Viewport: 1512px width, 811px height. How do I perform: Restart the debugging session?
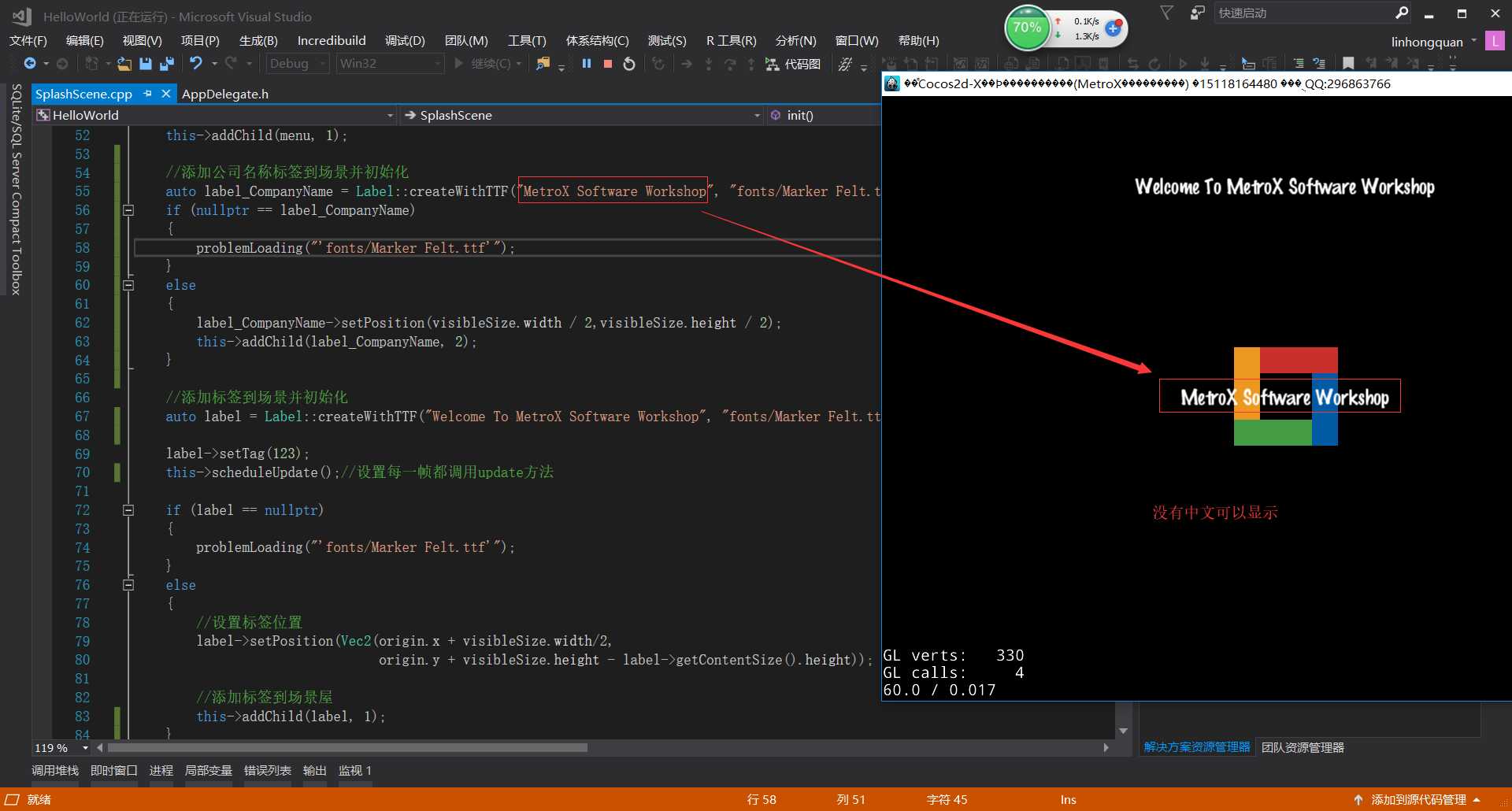coord(629,64)
